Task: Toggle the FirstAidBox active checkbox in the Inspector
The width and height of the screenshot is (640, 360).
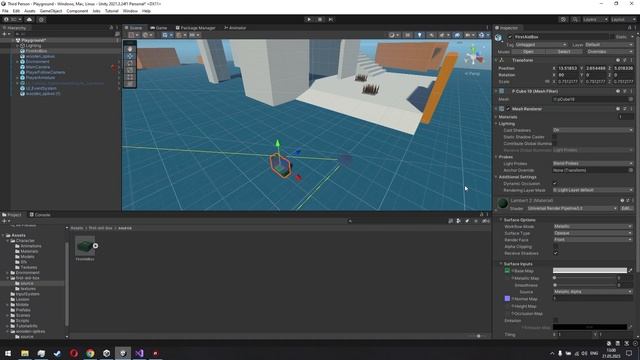Action: 510,37
